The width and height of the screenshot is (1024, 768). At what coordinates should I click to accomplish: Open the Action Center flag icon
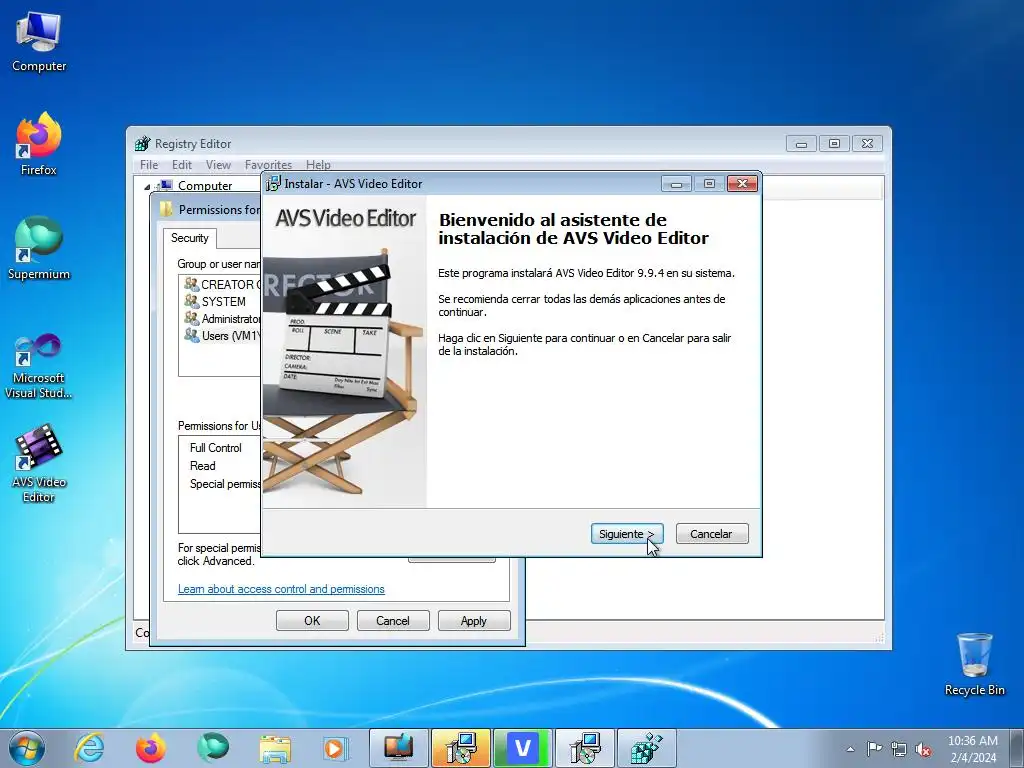coord(874,749)
